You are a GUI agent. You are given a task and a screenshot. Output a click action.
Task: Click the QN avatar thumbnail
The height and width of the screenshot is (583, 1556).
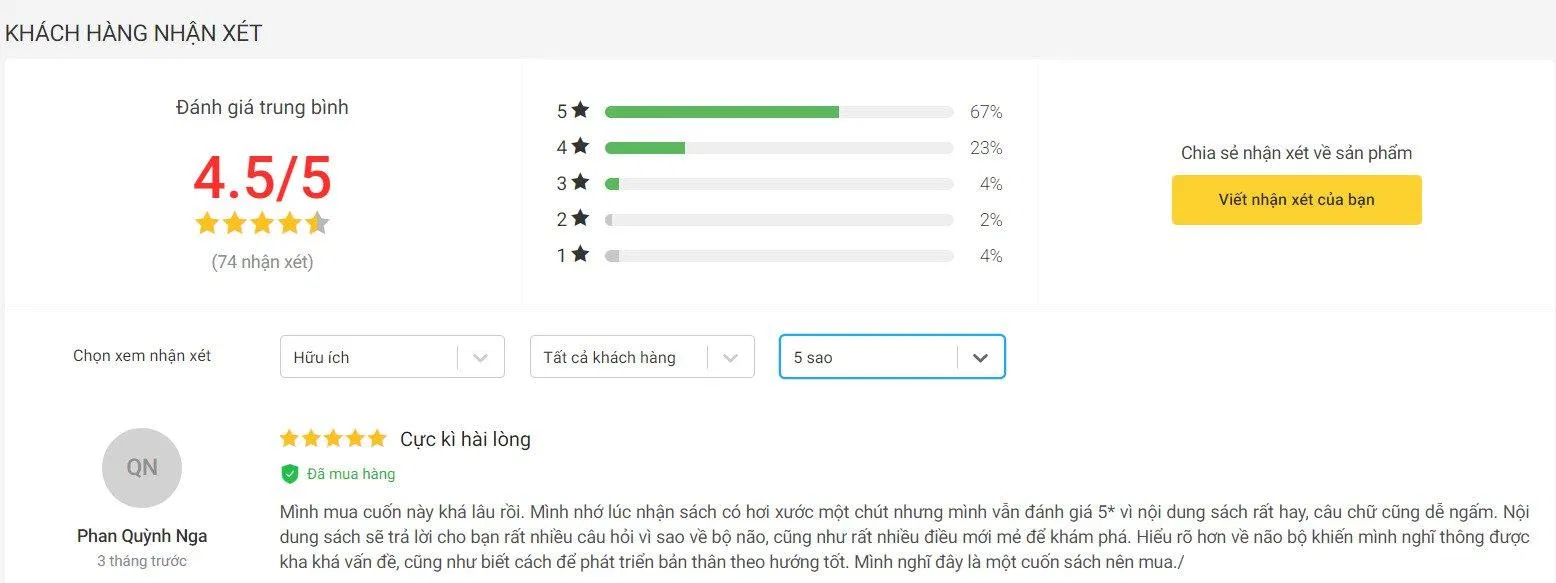coord(141,467)
